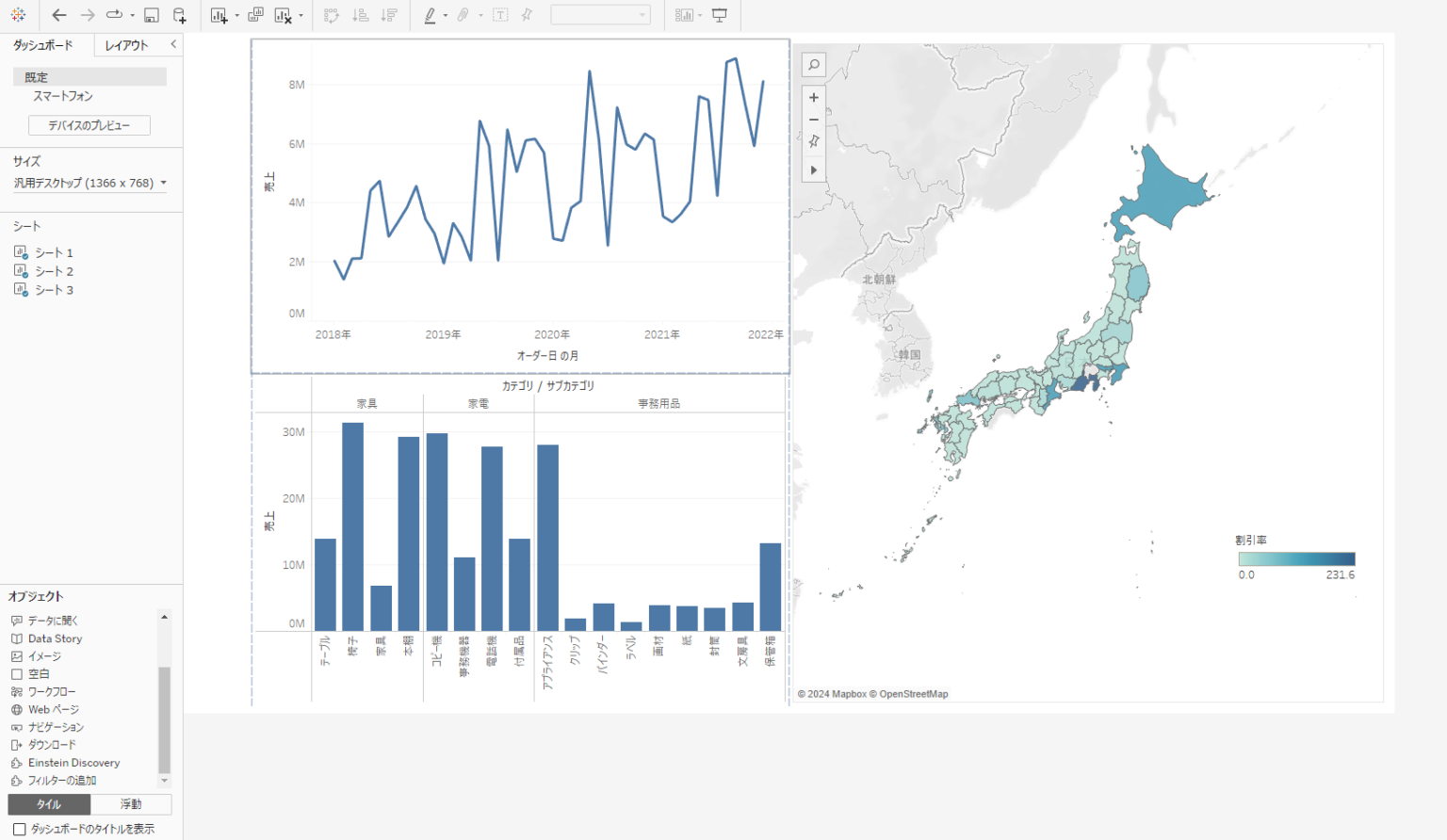Image resolution: width=1447 pixels, height=840 pixels.
Task: Create a new worksheet from the toolbar
Action: coord(219,14)
